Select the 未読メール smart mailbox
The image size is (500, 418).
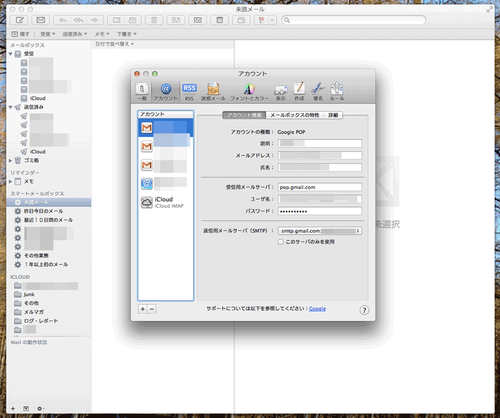point(49,202)
